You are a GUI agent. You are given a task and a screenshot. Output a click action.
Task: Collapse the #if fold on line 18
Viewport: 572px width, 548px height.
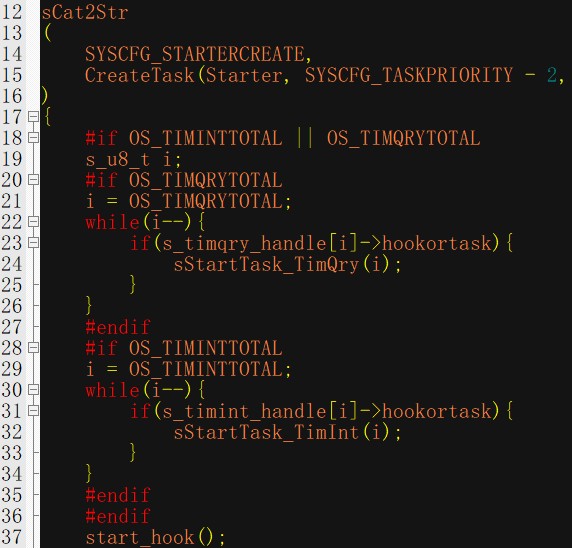[33, 138]
